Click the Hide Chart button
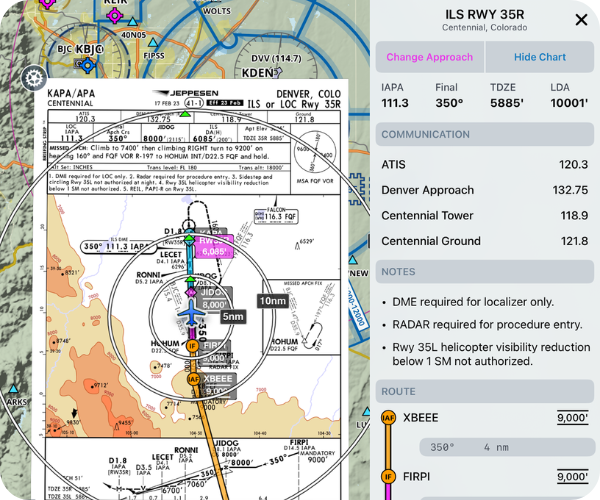 pyautogui.click(x=540, y=57)
